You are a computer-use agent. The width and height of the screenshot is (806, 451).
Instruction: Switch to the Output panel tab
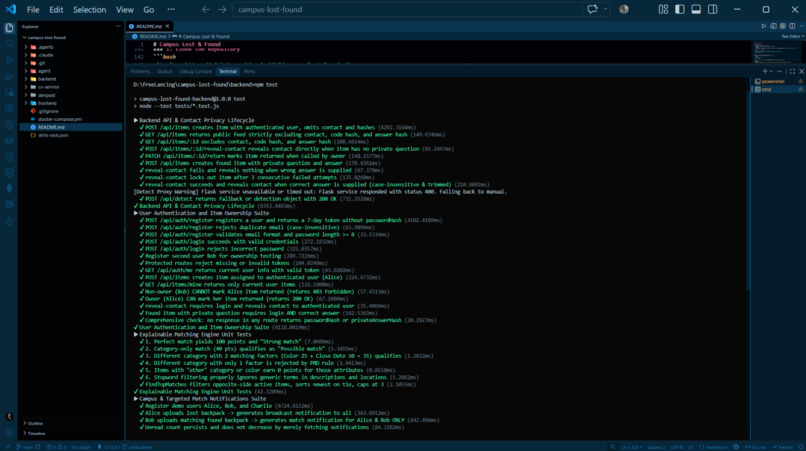coord(164,71)
